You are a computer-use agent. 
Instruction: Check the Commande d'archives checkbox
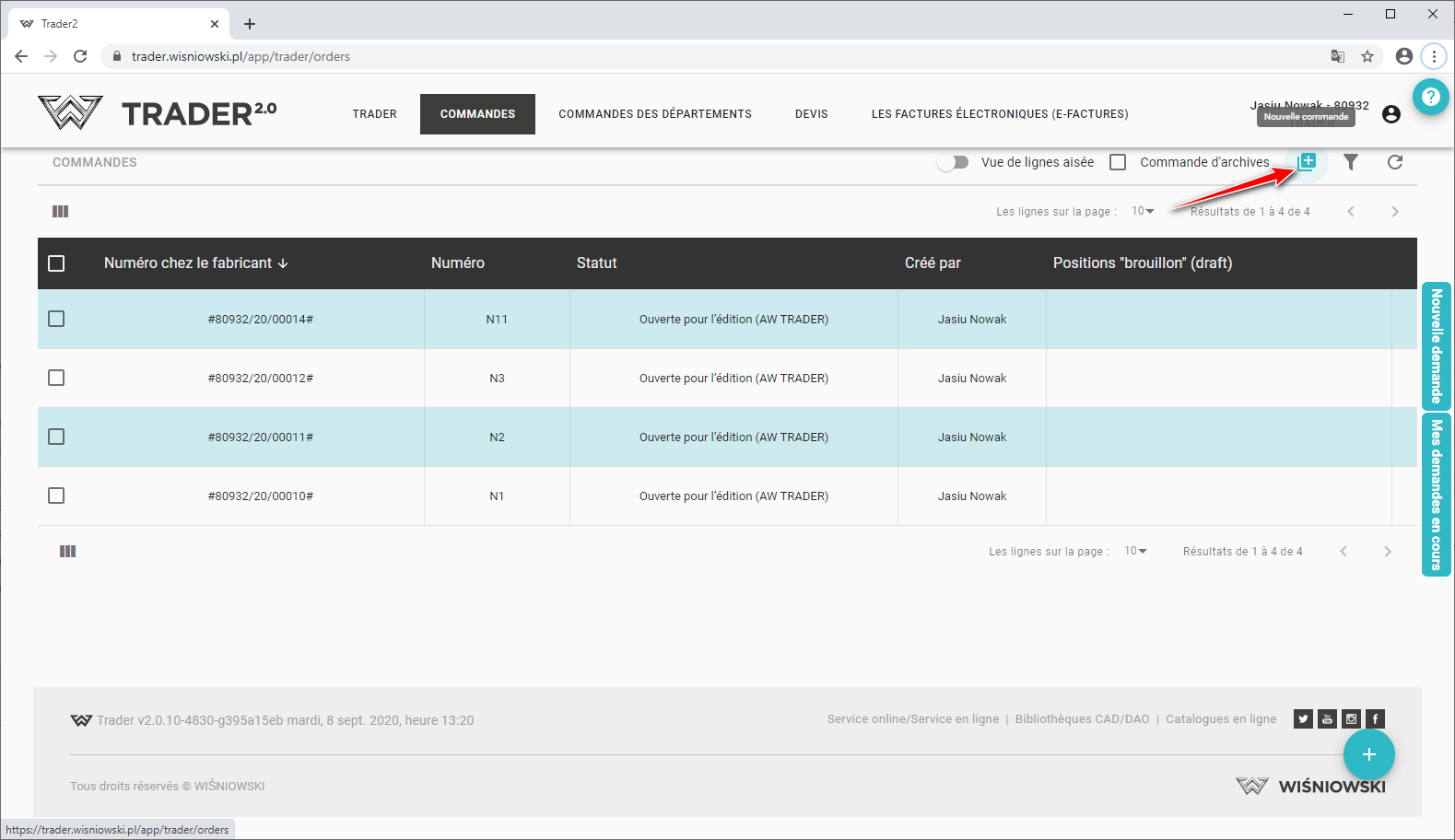click(x=1118, y=162)
